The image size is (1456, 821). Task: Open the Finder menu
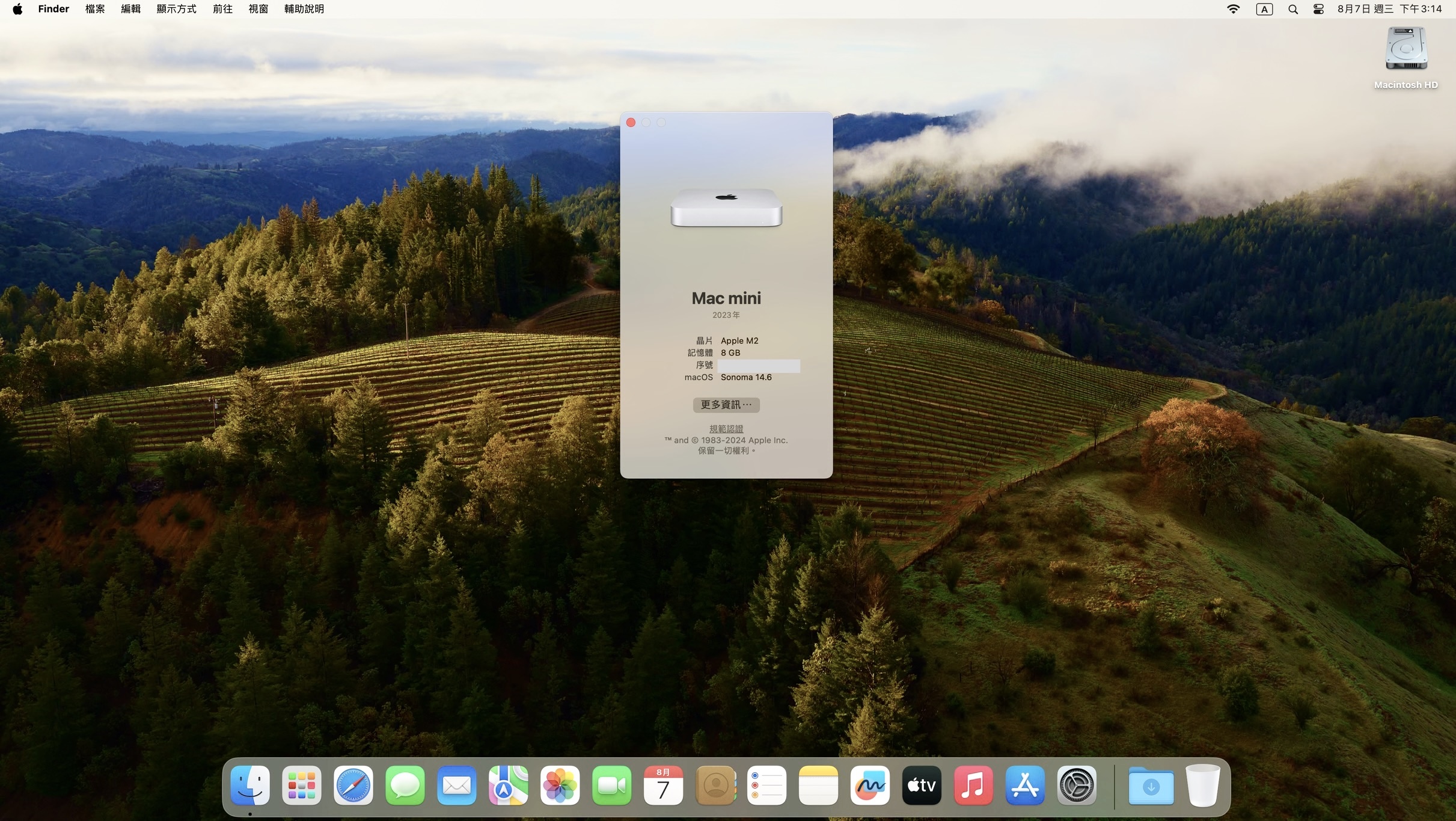tap(54, 9)
